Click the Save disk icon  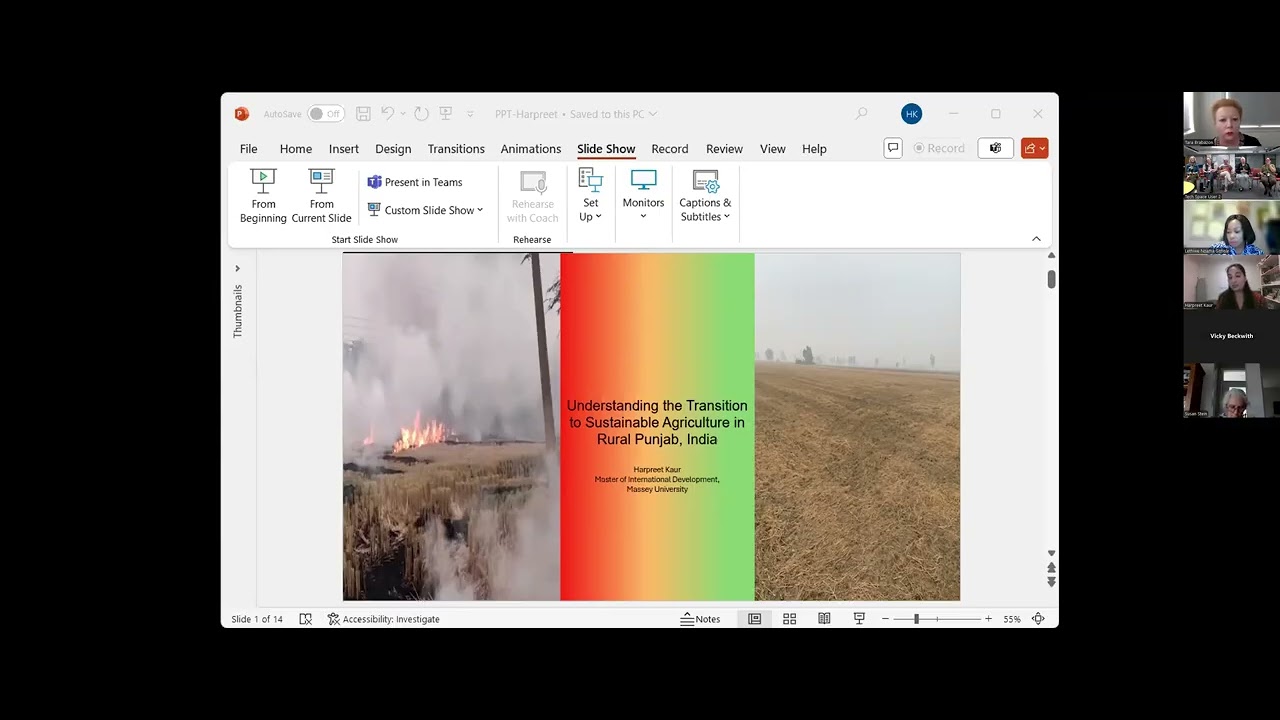(364, 114)
